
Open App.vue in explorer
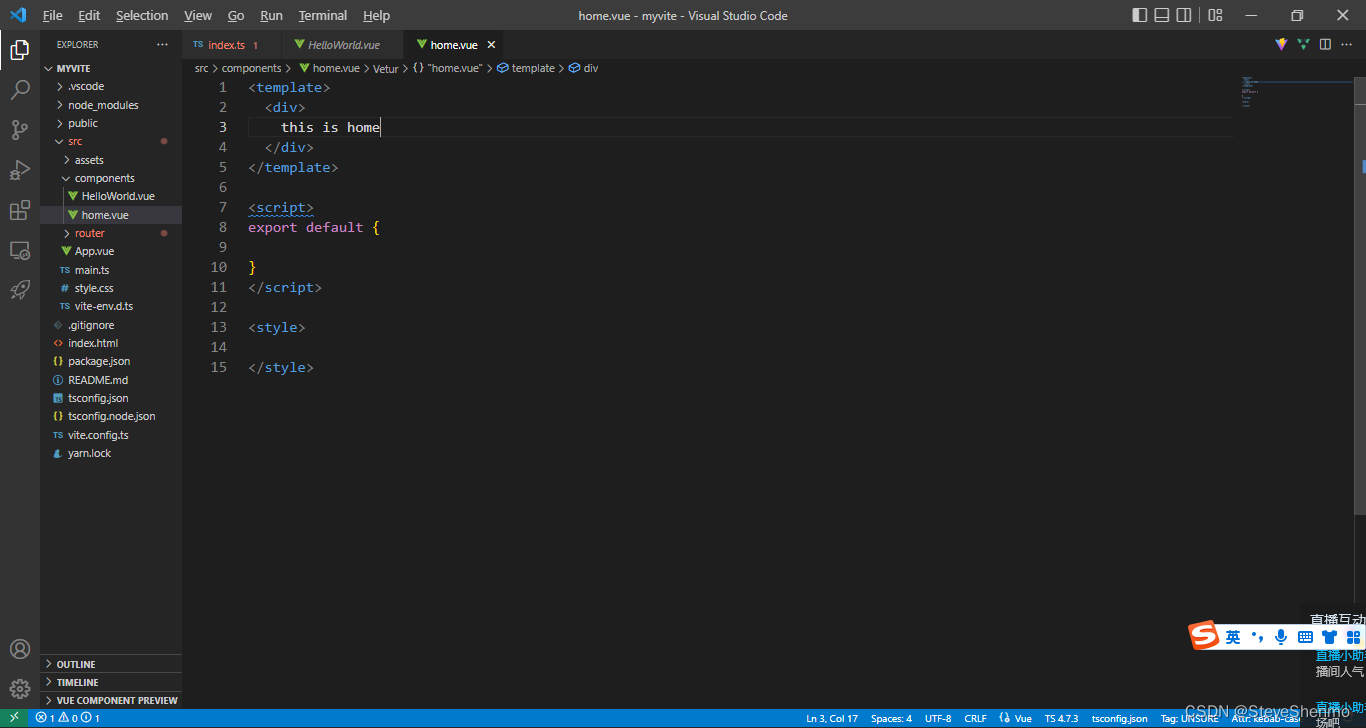pos(111,251)
